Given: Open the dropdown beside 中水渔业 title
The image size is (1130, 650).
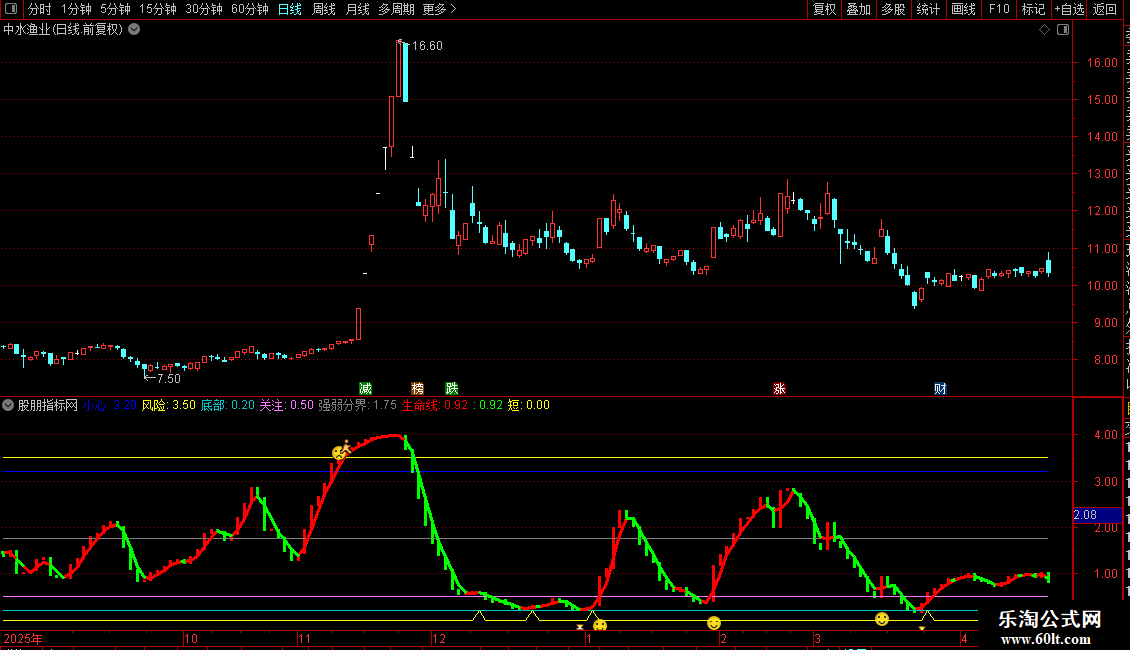Looking at the screenshot, I should [134, 30].
